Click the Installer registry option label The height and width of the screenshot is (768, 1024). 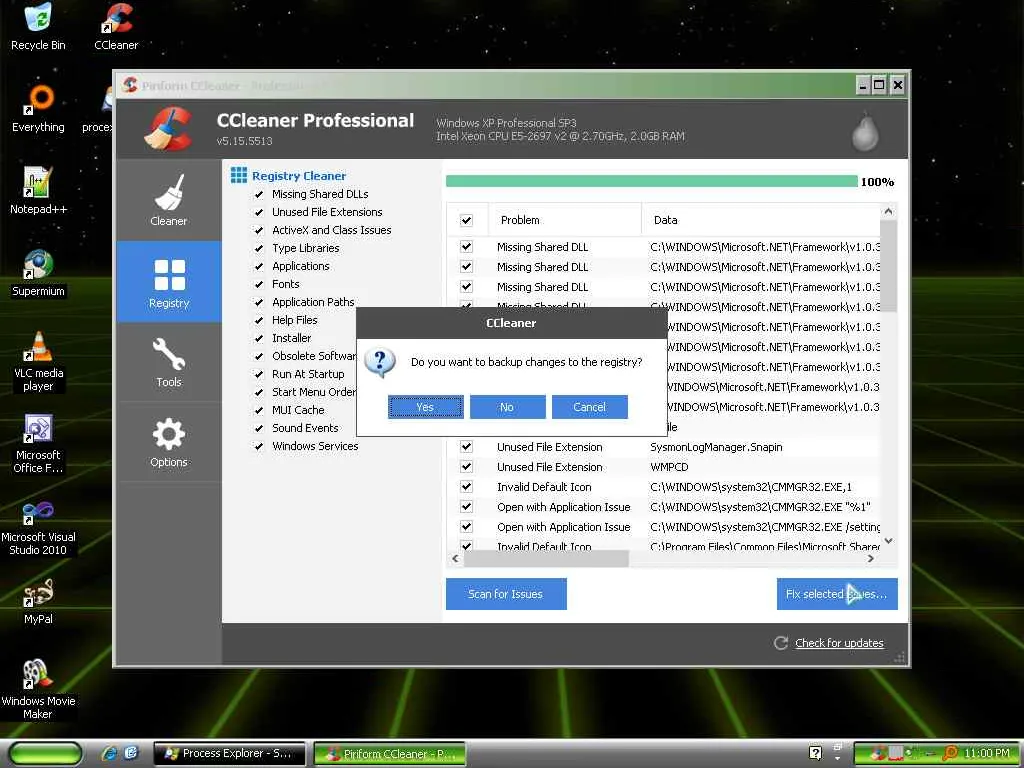[x=291, y=338]
